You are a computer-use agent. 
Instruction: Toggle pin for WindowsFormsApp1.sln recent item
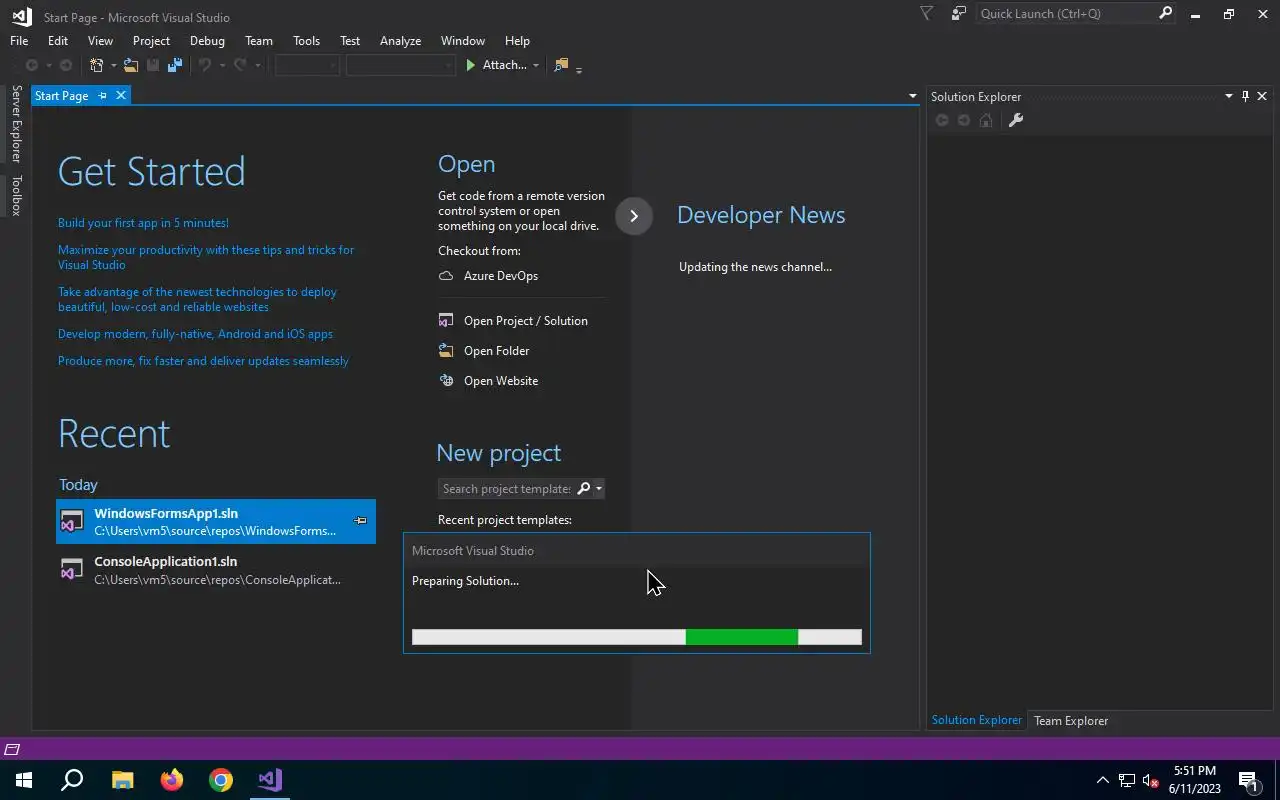click(360, 521)
